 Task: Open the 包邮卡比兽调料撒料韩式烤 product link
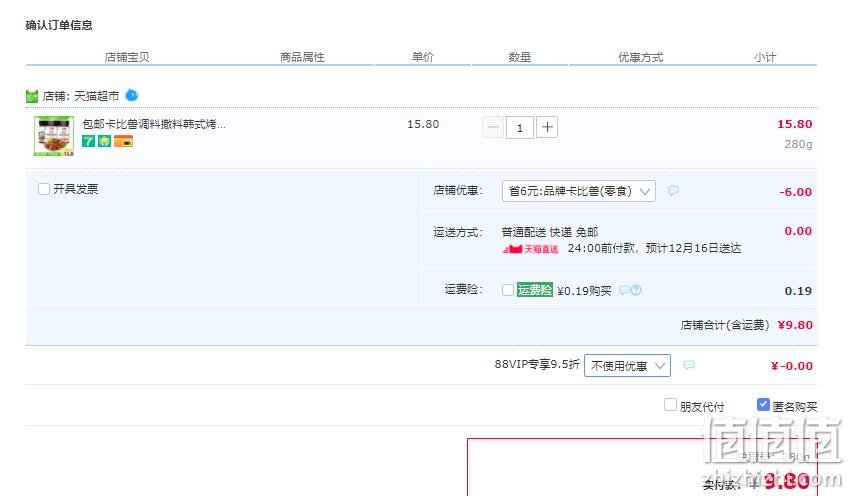[x=154, y=124]
